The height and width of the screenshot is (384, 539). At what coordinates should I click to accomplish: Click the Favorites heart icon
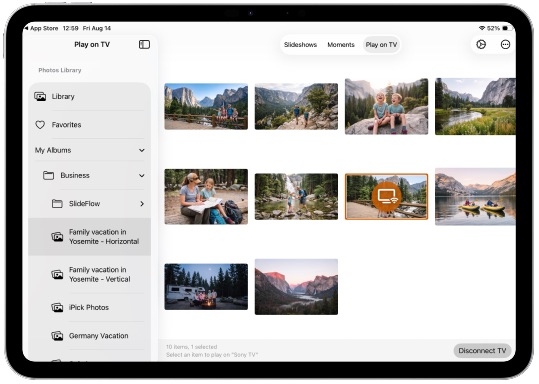point(40,125)
